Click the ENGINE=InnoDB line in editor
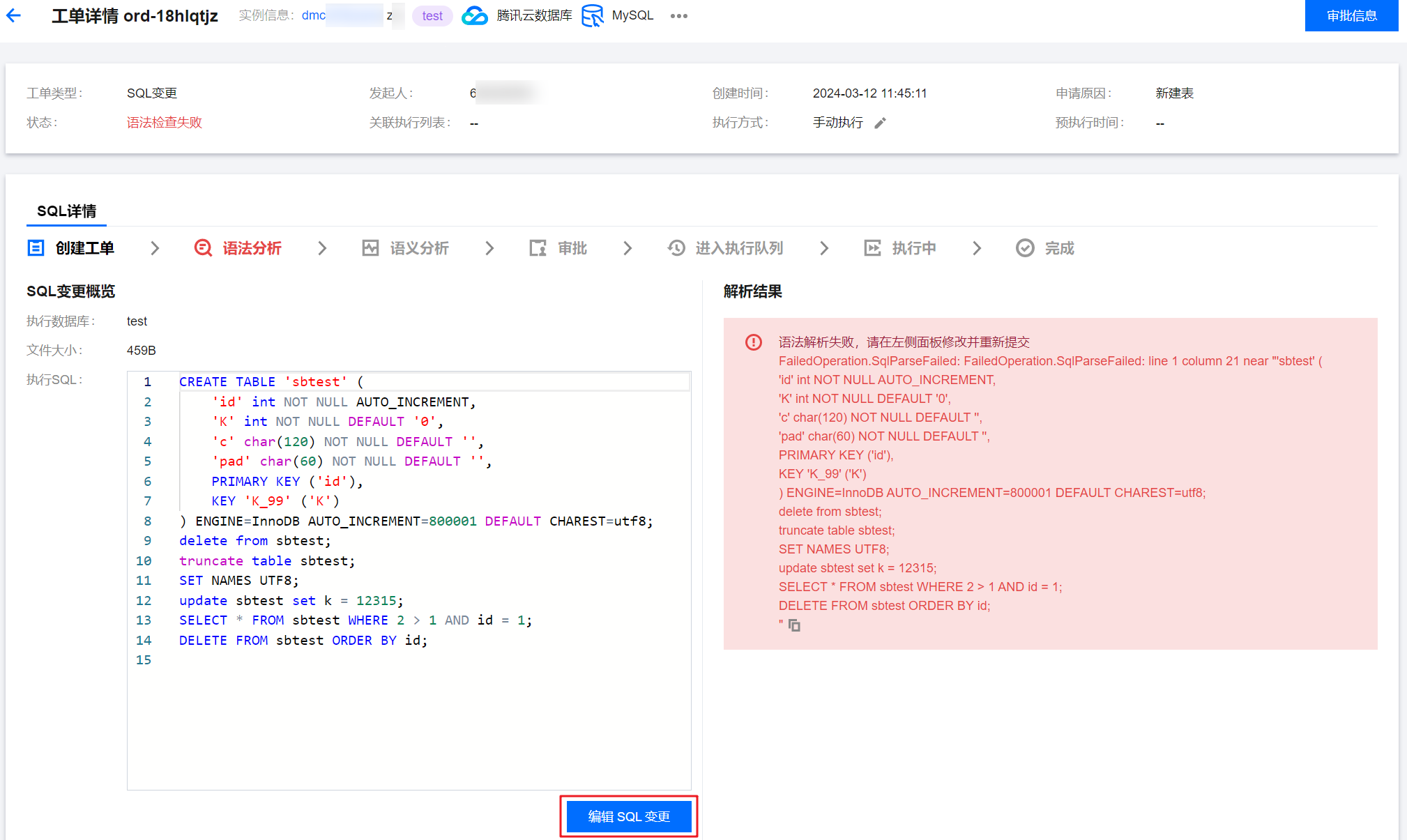 click(x=416, y=521)
